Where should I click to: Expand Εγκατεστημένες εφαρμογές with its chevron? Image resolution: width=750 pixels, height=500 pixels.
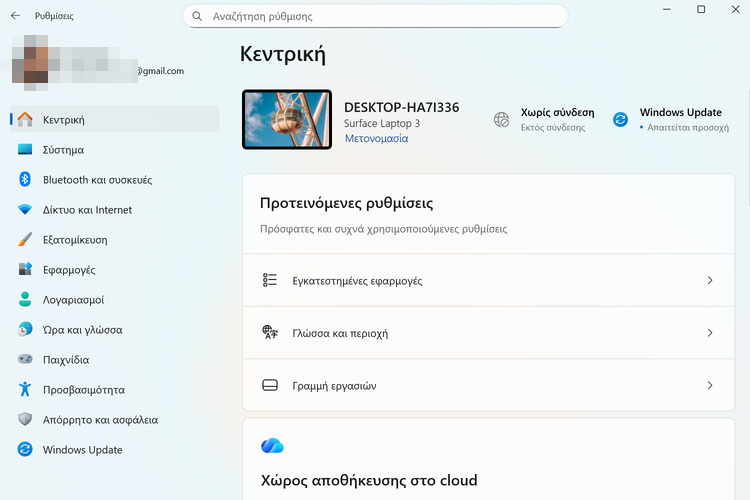click(710, 281)
